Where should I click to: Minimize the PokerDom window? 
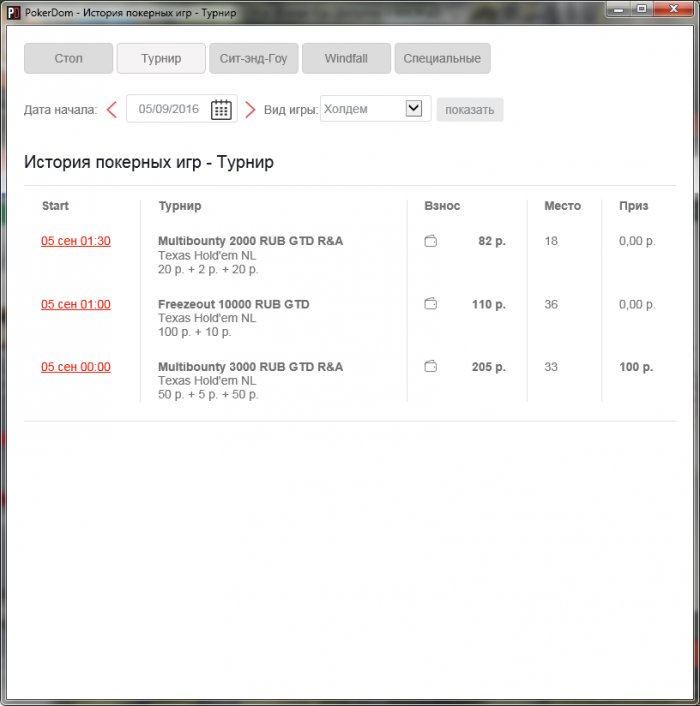point(619,9)
